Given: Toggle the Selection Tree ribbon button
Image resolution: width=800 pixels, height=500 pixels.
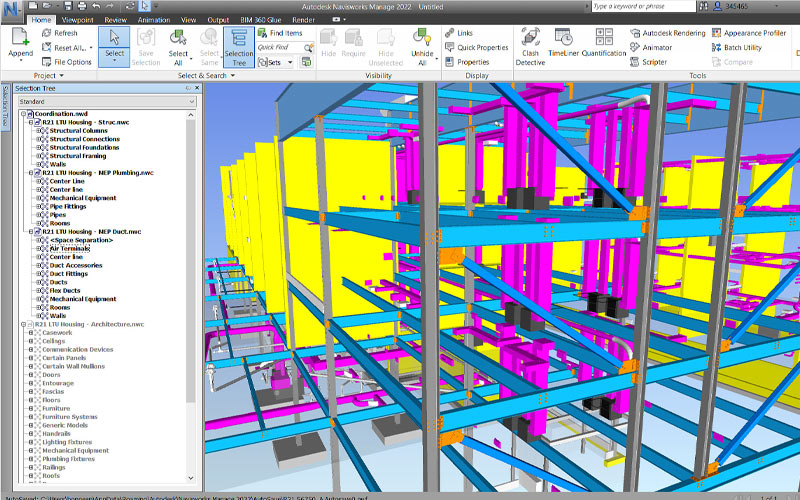Looking at the screenshot, I should (239, 47).
